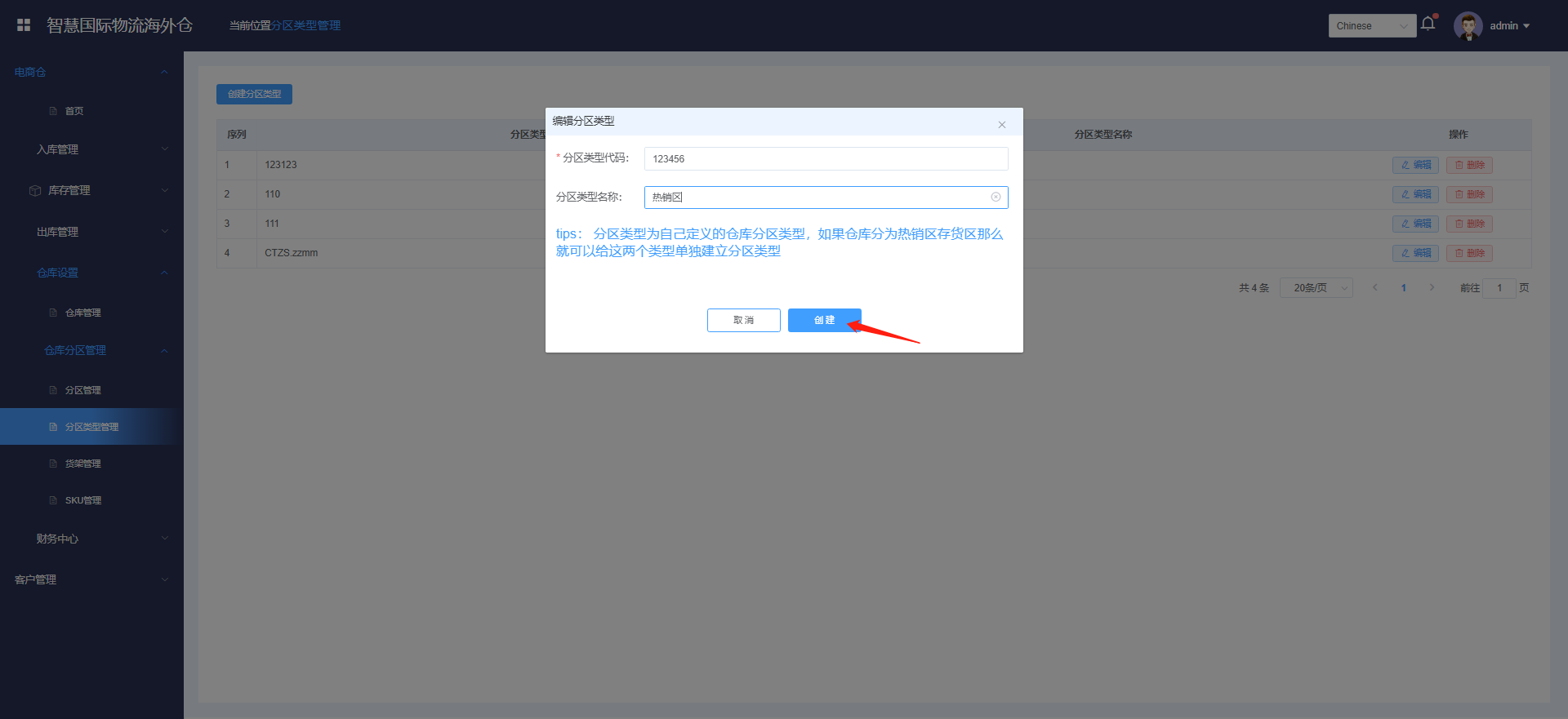
Task: Open the 货架管理 menu item
Action: [83, 464]
